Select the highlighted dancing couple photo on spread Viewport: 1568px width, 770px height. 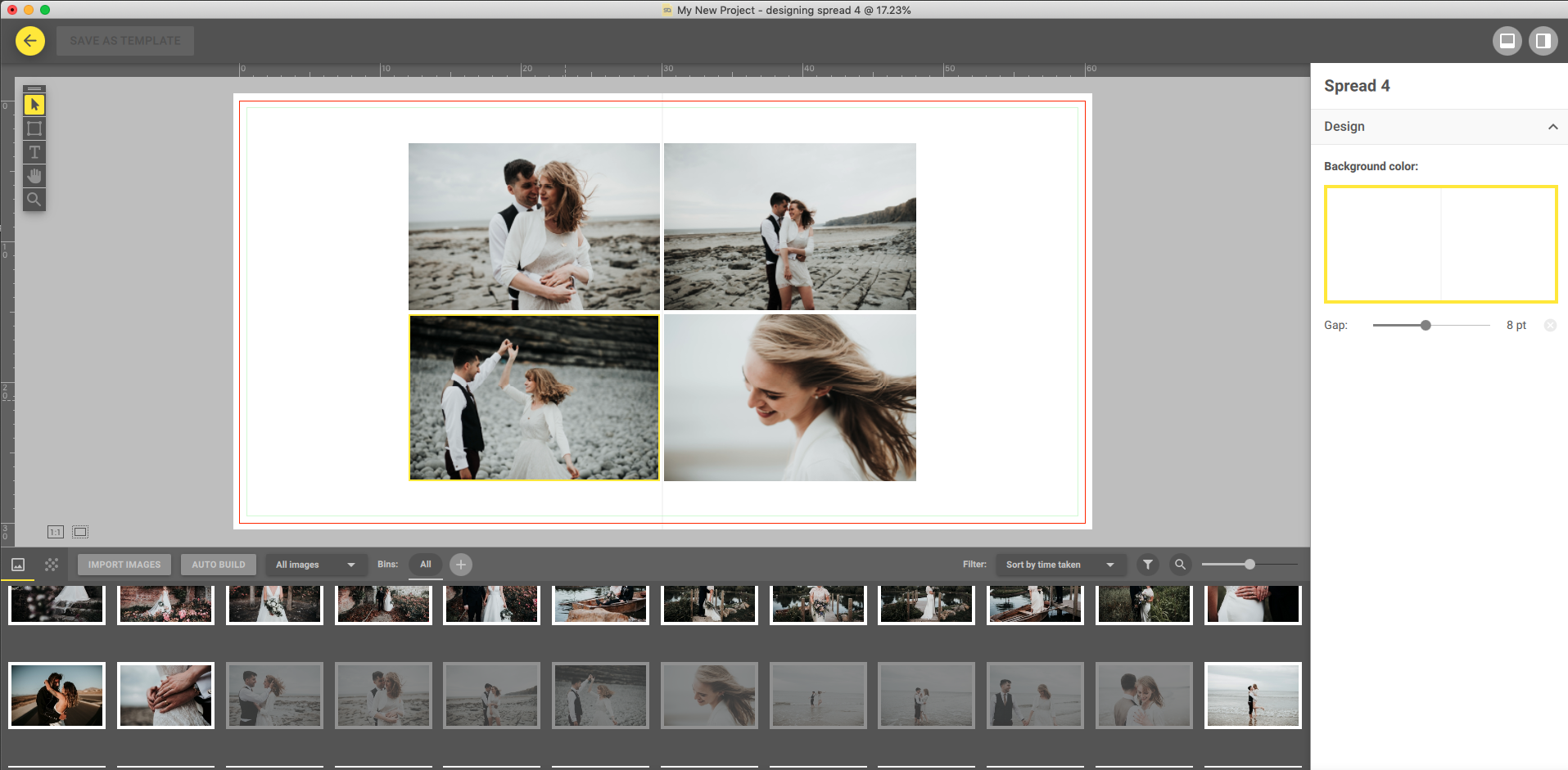point(534,398)
